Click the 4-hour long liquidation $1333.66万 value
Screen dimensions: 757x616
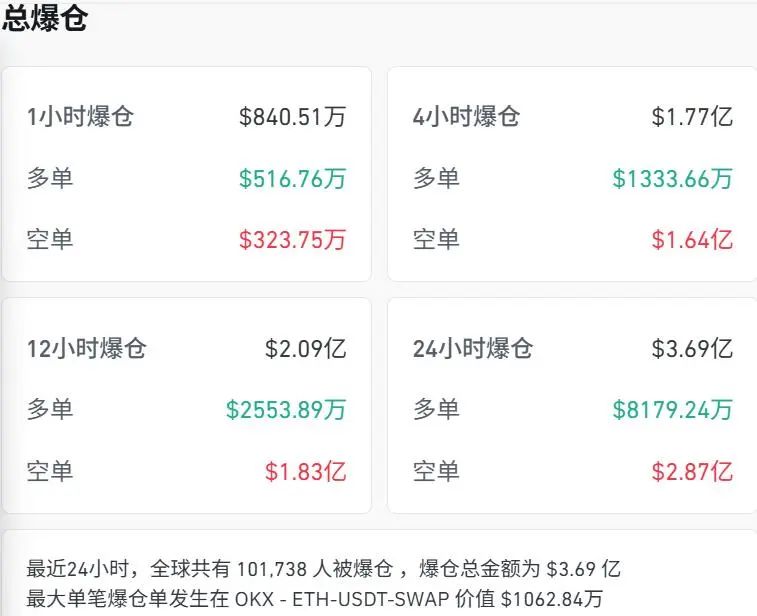point(672,179)
